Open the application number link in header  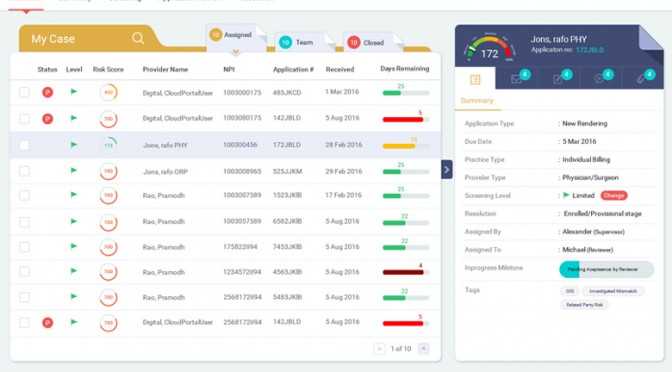coord(590,50)
